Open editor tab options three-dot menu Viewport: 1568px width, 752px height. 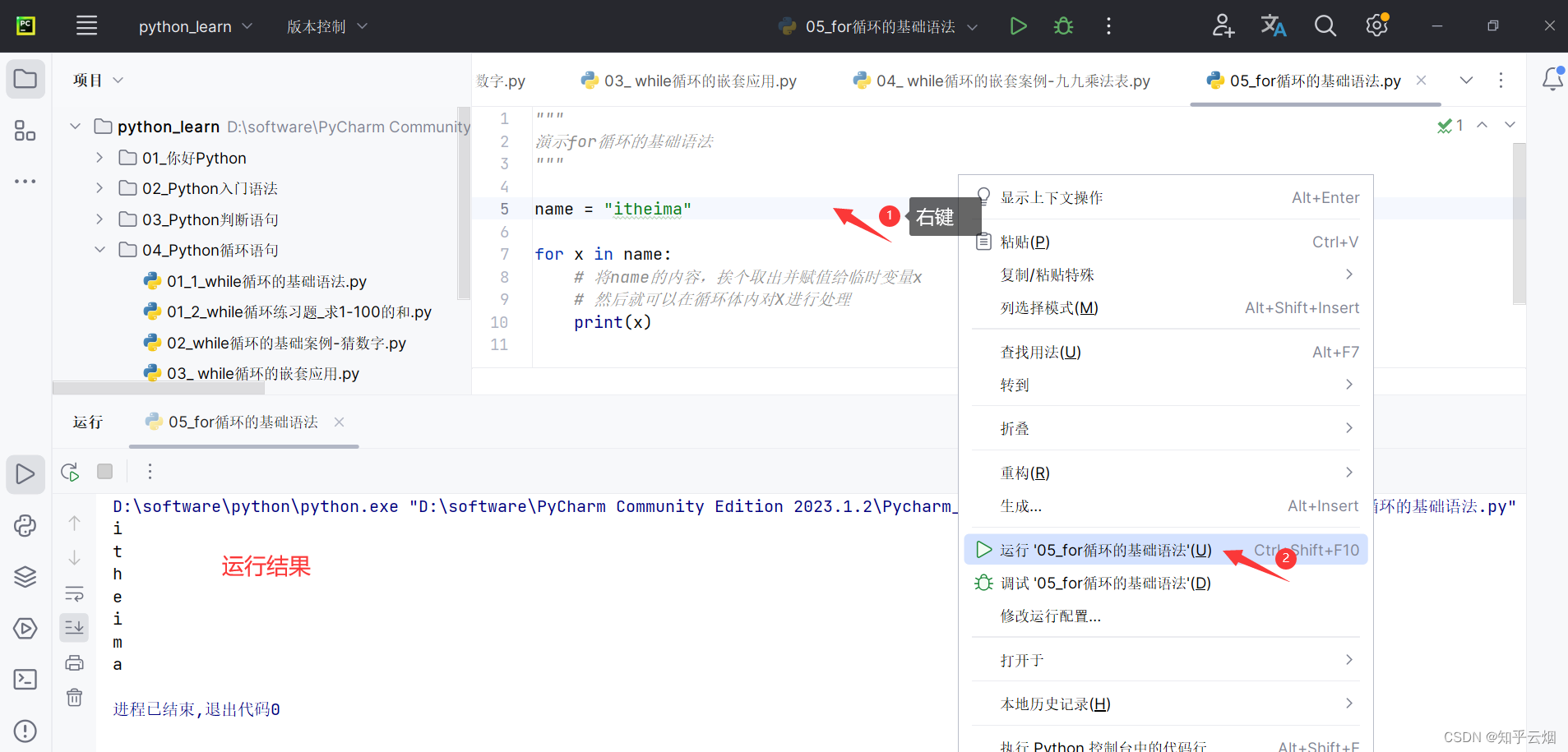[x=1501, y=80]
